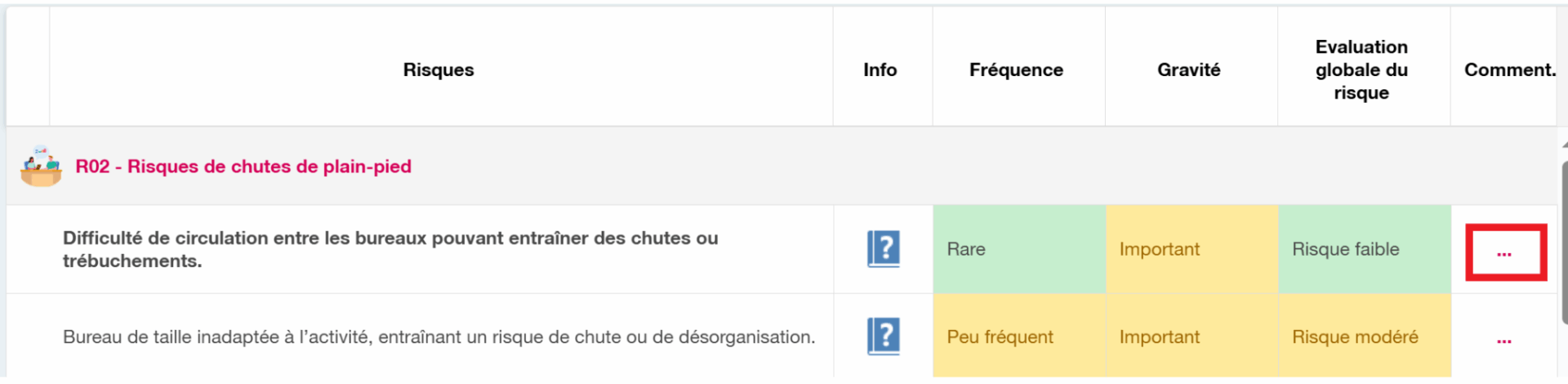Image resolution: width=1568 pixels, height=384 pixels.
Task: Click the vertical scrollbar on the right
Action: pos(1563,245)
